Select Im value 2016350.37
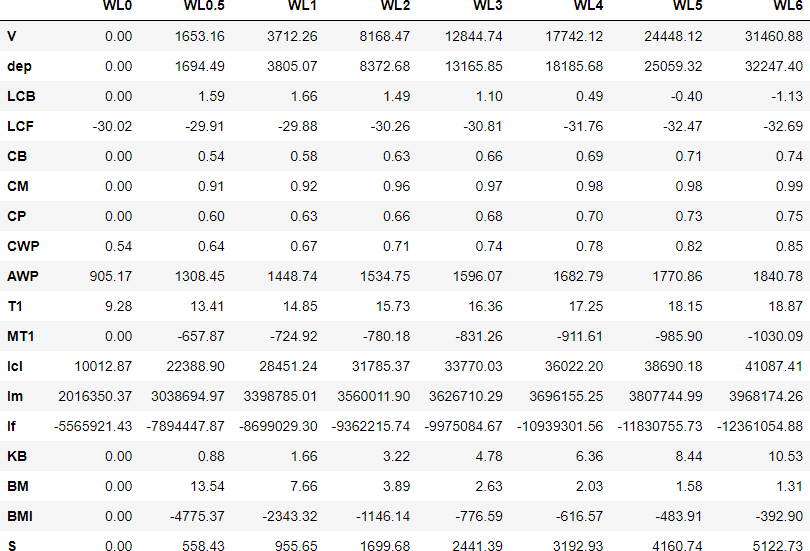Viewport: 810px width, 551px height. [95, 396]
